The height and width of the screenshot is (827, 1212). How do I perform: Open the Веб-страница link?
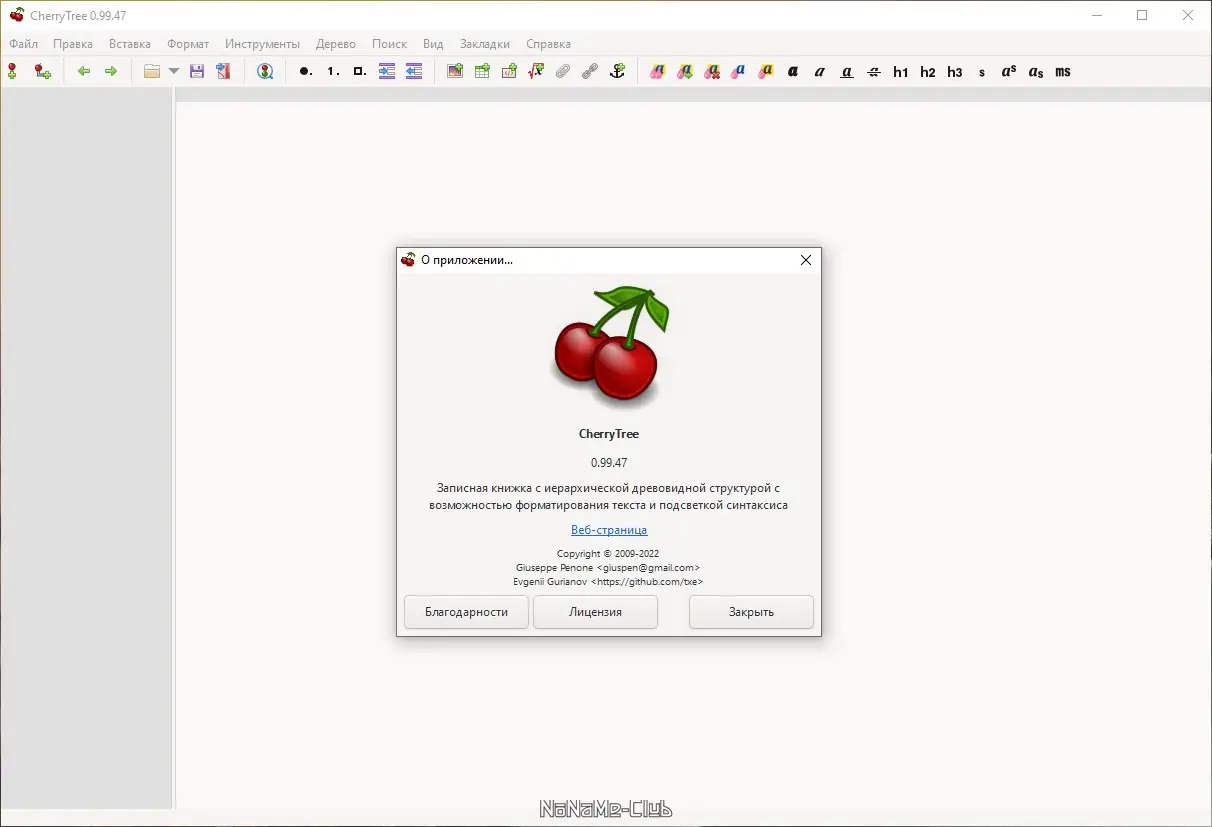coord(609,530)
